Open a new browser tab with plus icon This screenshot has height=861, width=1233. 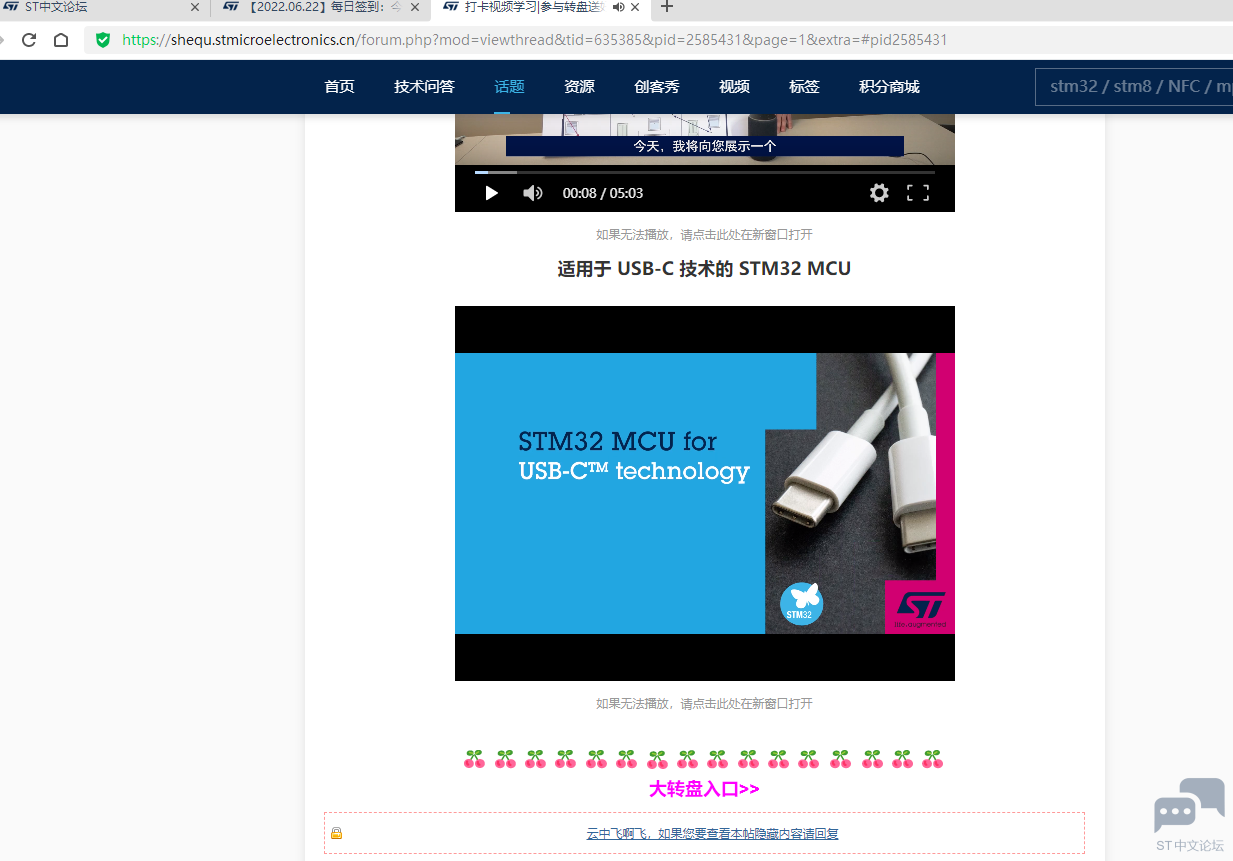click(668, 7)
